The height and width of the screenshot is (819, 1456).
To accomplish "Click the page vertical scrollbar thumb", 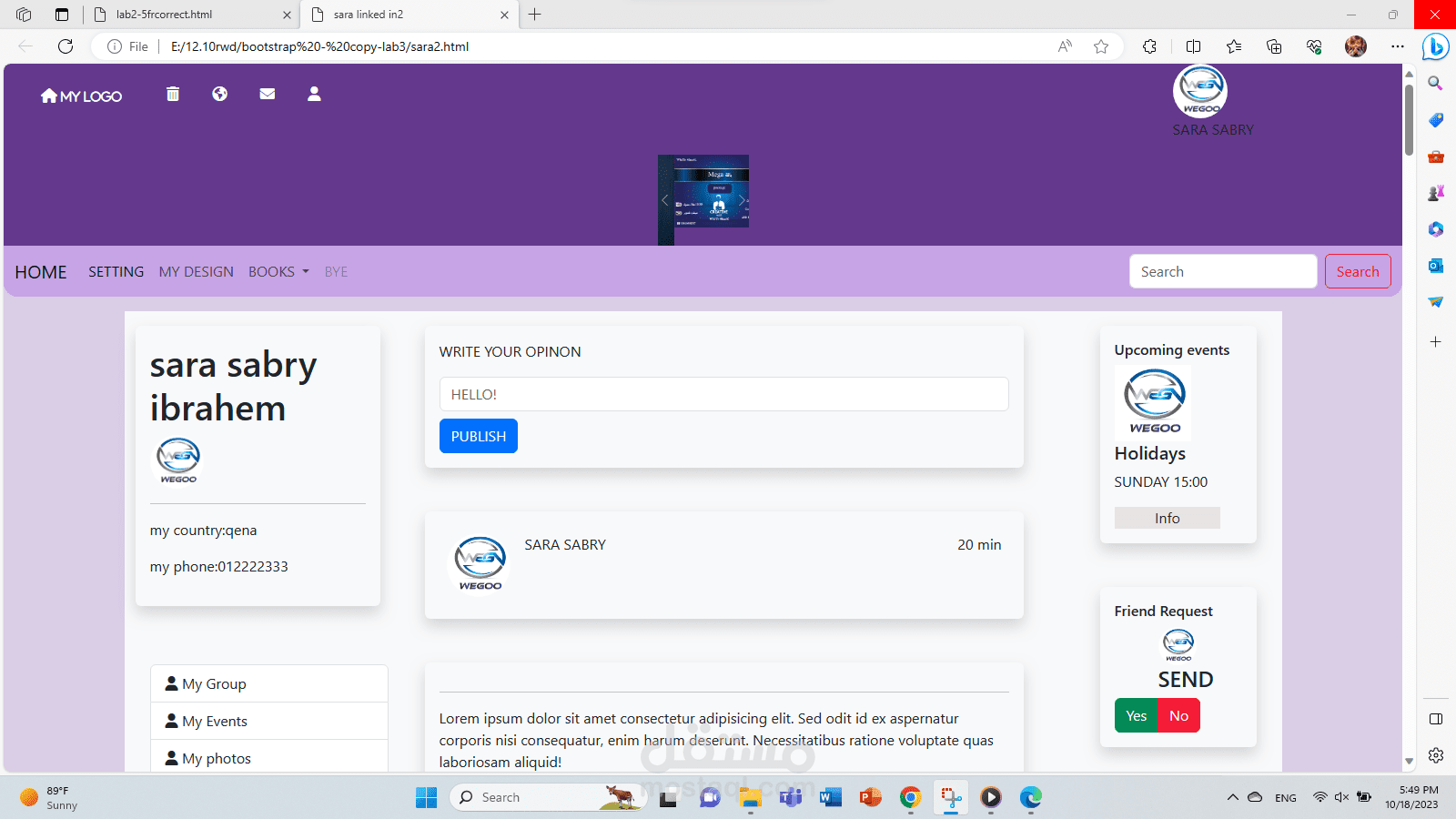I will pyautogui.click(x=1409, y=119).
